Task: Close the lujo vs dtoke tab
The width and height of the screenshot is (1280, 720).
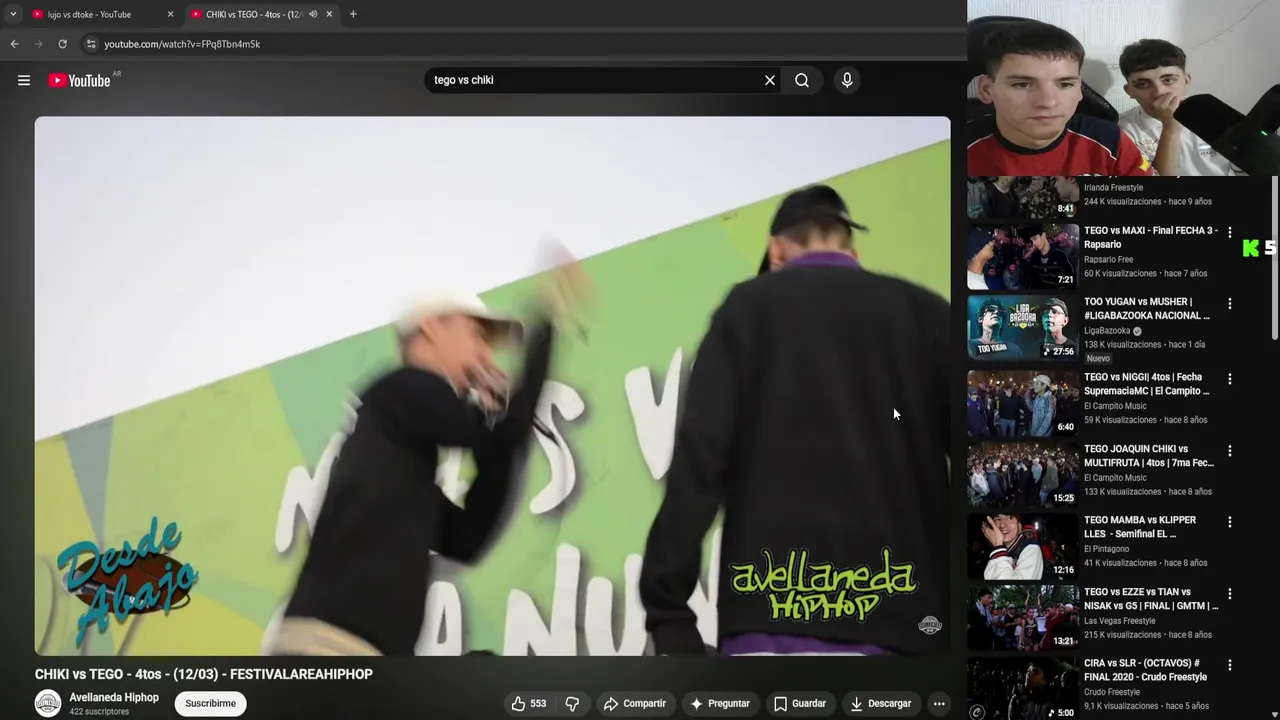Action: [170, 14]
